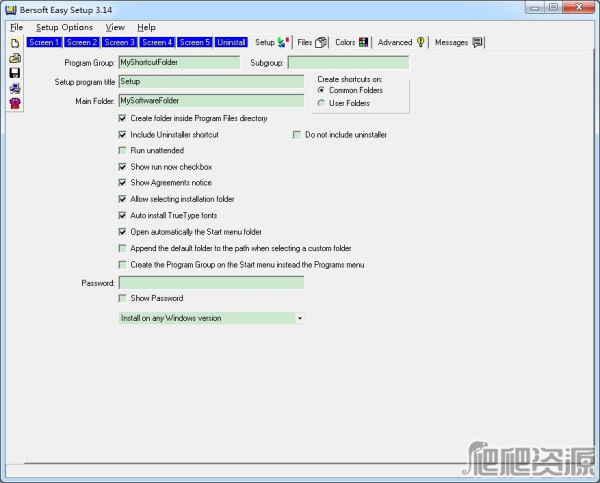This screenshot has height=483, width=600.
Task: Click into the Password input field
Action: [211, 283]
